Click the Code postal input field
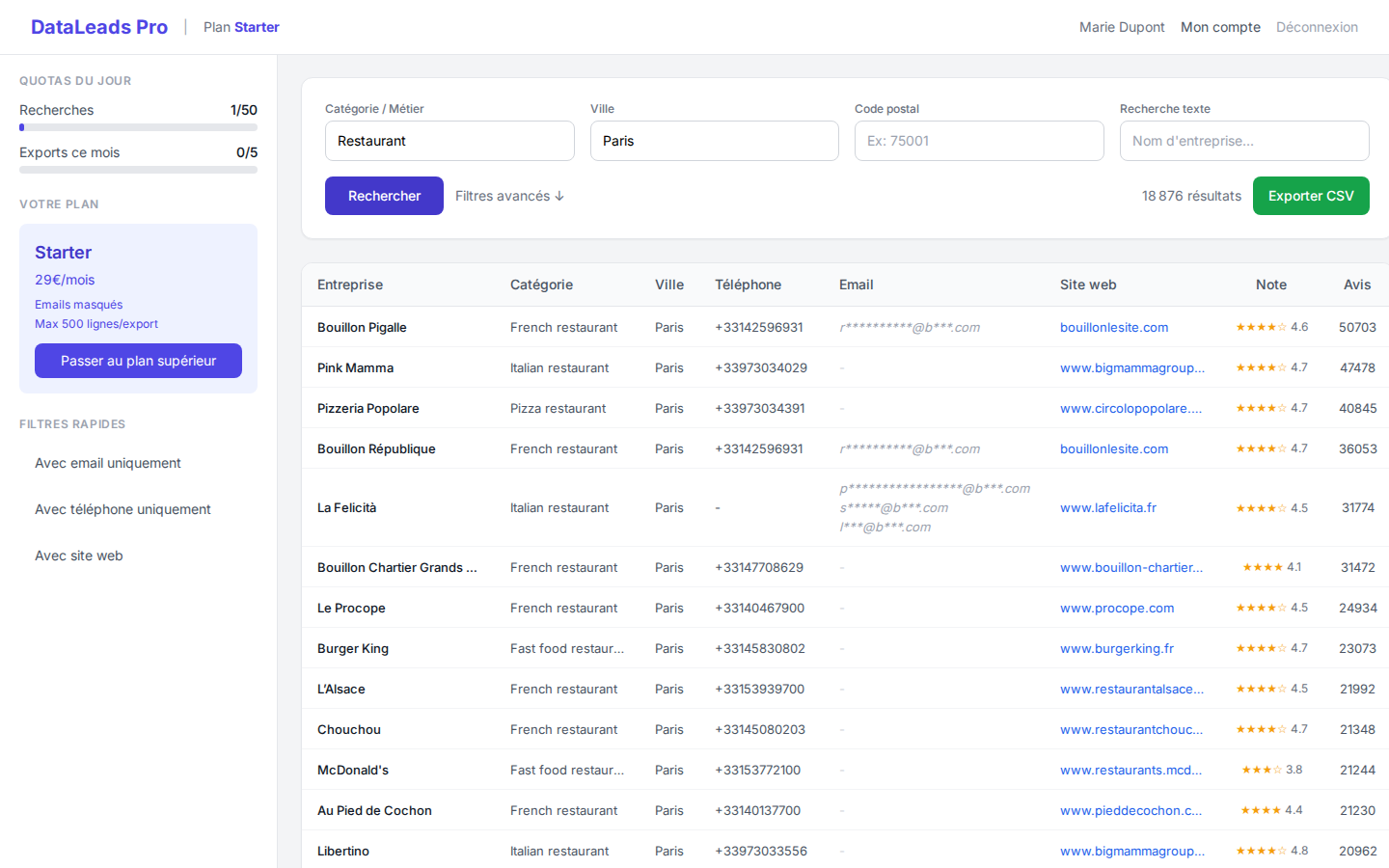 coord(979,140)
